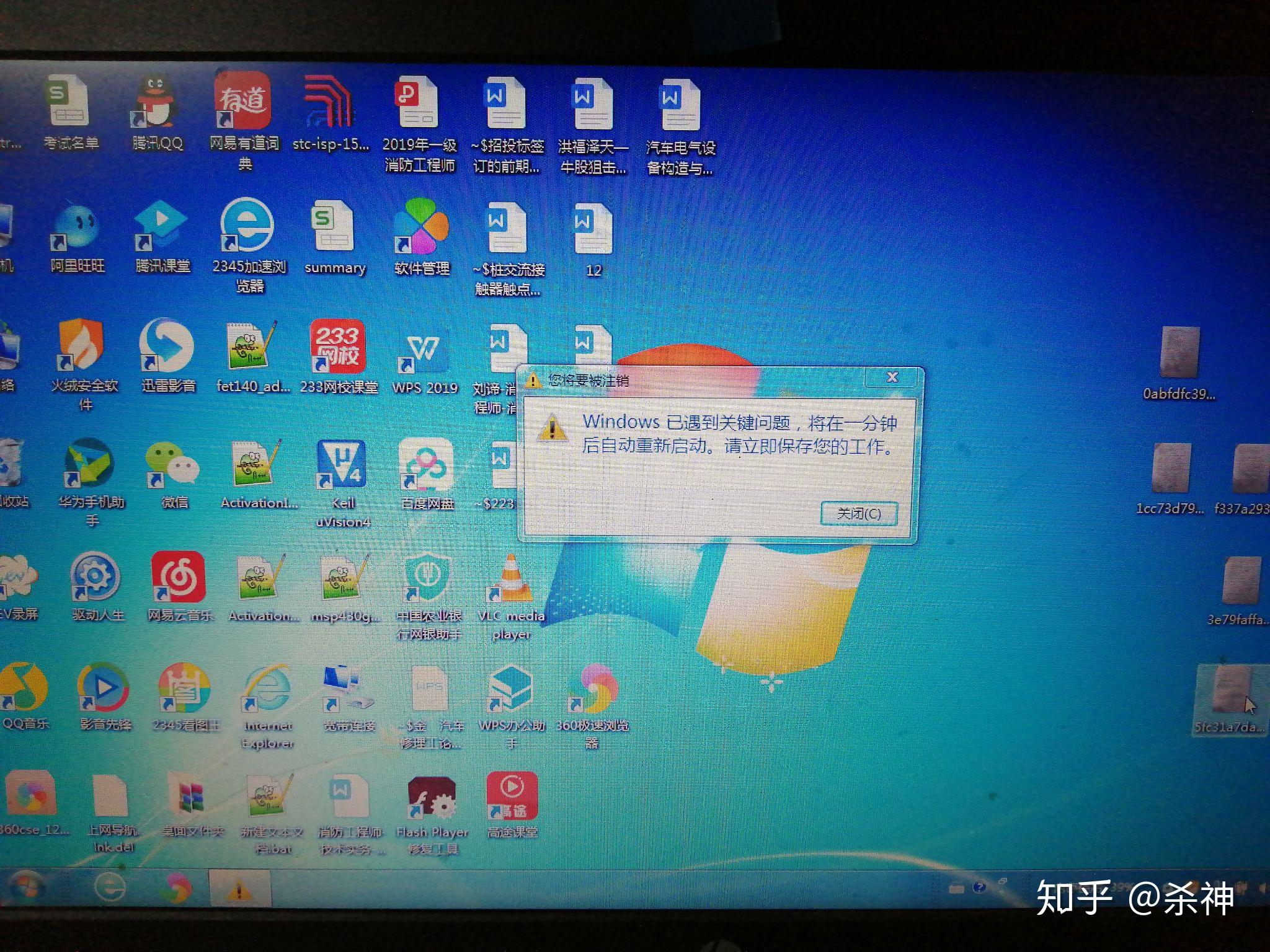Open 网易有道词典 desktop icon
Viewport: 1270px width, 952px height.
244,121
